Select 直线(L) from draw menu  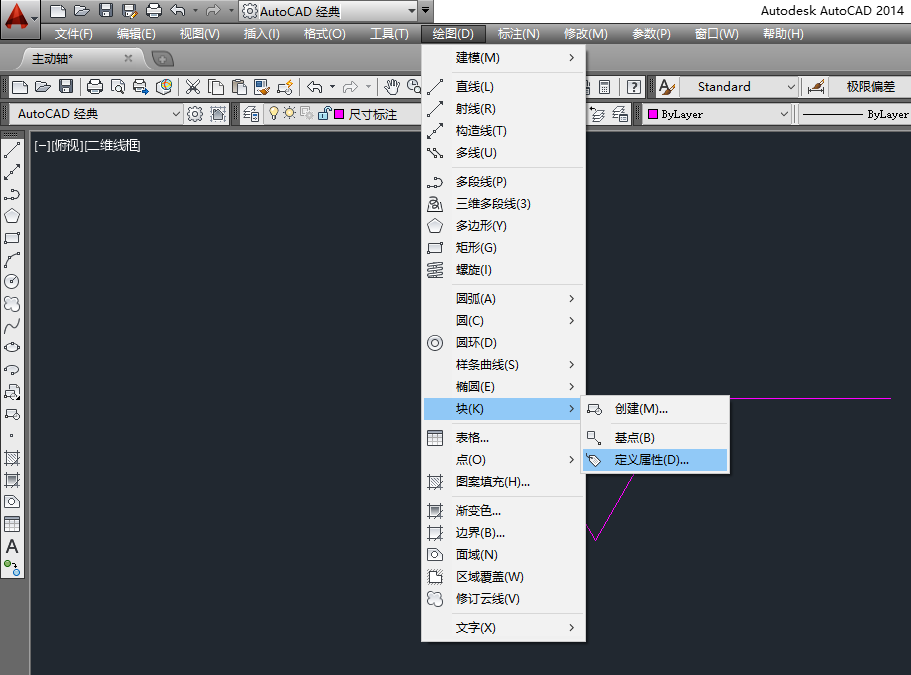(x=503, y=87)
